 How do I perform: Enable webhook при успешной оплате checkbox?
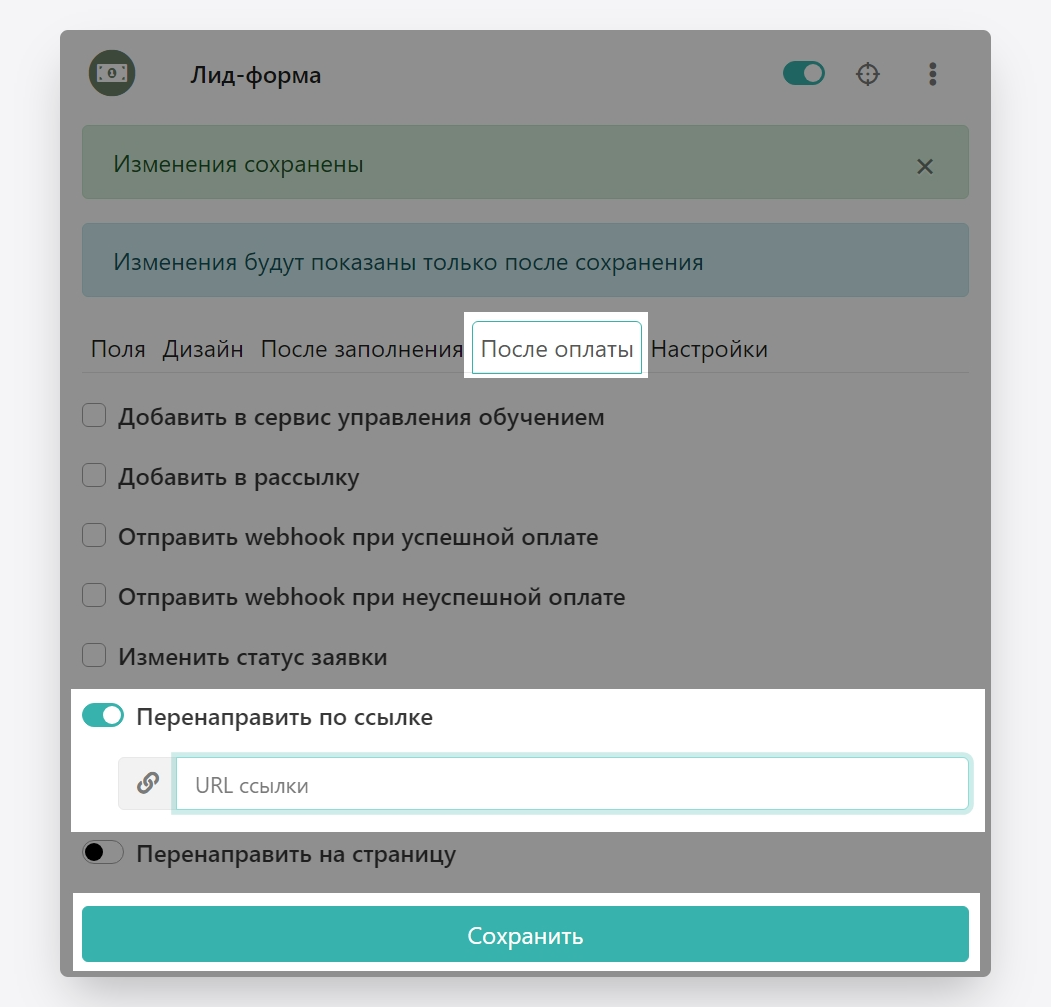(94, 536)
